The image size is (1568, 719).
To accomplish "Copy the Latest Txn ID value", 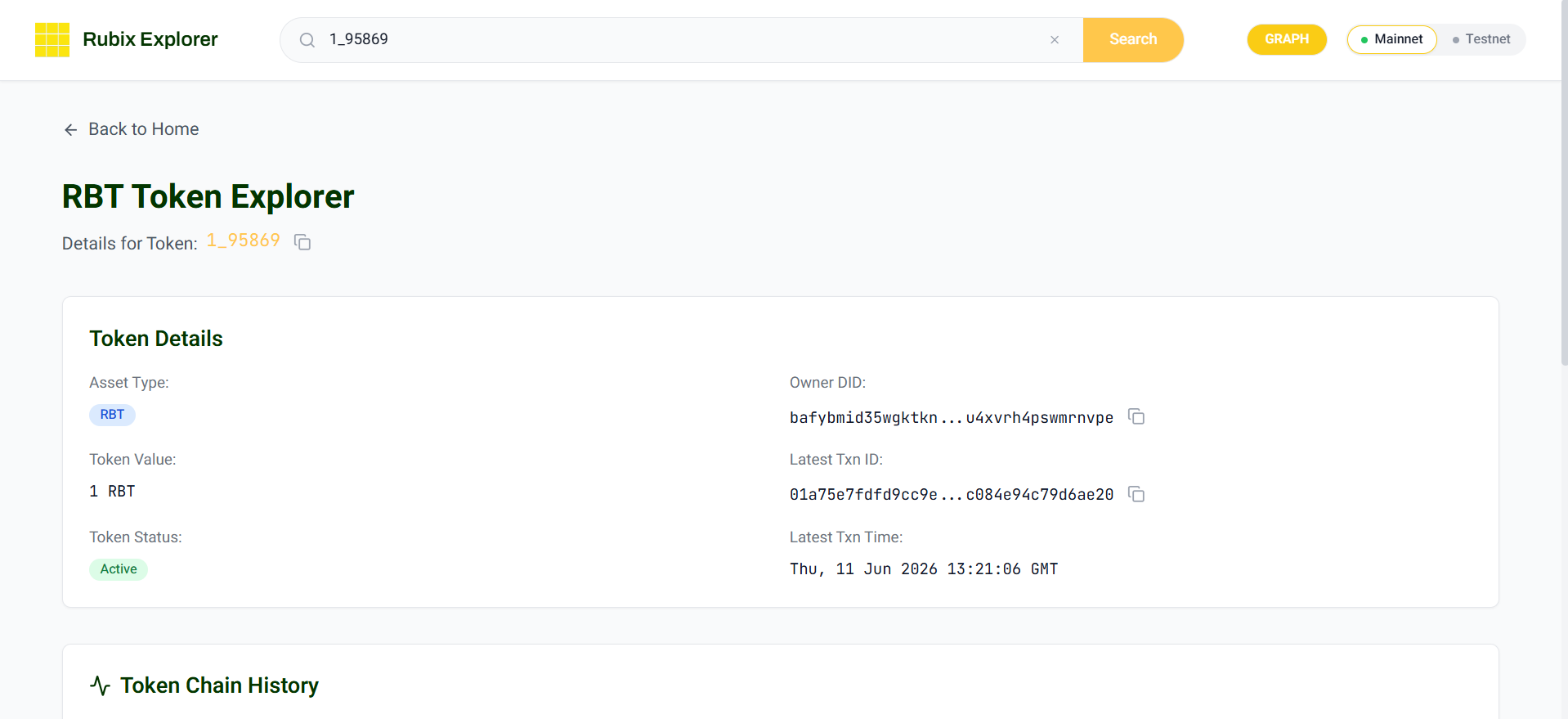I will (1136, 494).
